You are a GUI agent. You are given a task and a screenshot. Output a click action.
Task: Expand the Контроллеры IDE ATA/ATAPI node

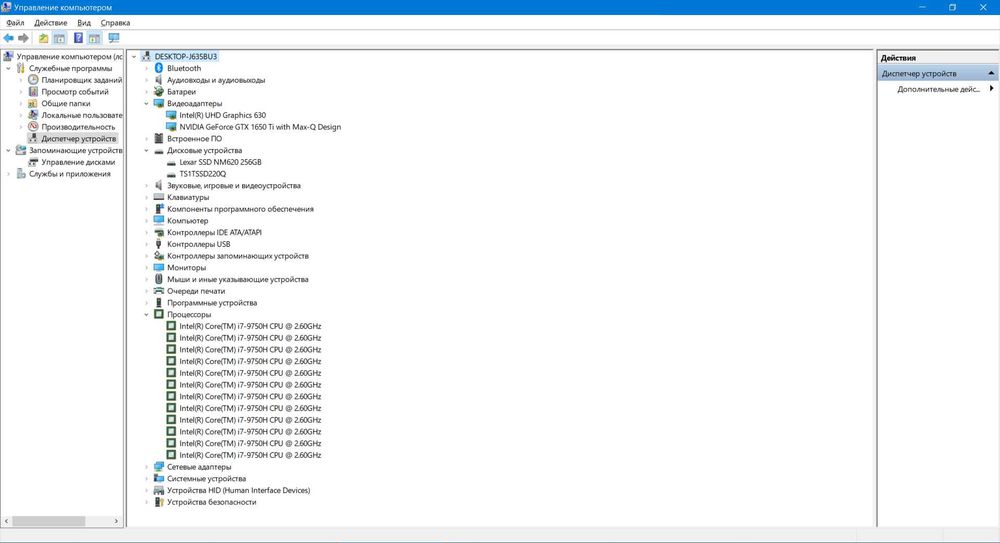pos(146,232)
